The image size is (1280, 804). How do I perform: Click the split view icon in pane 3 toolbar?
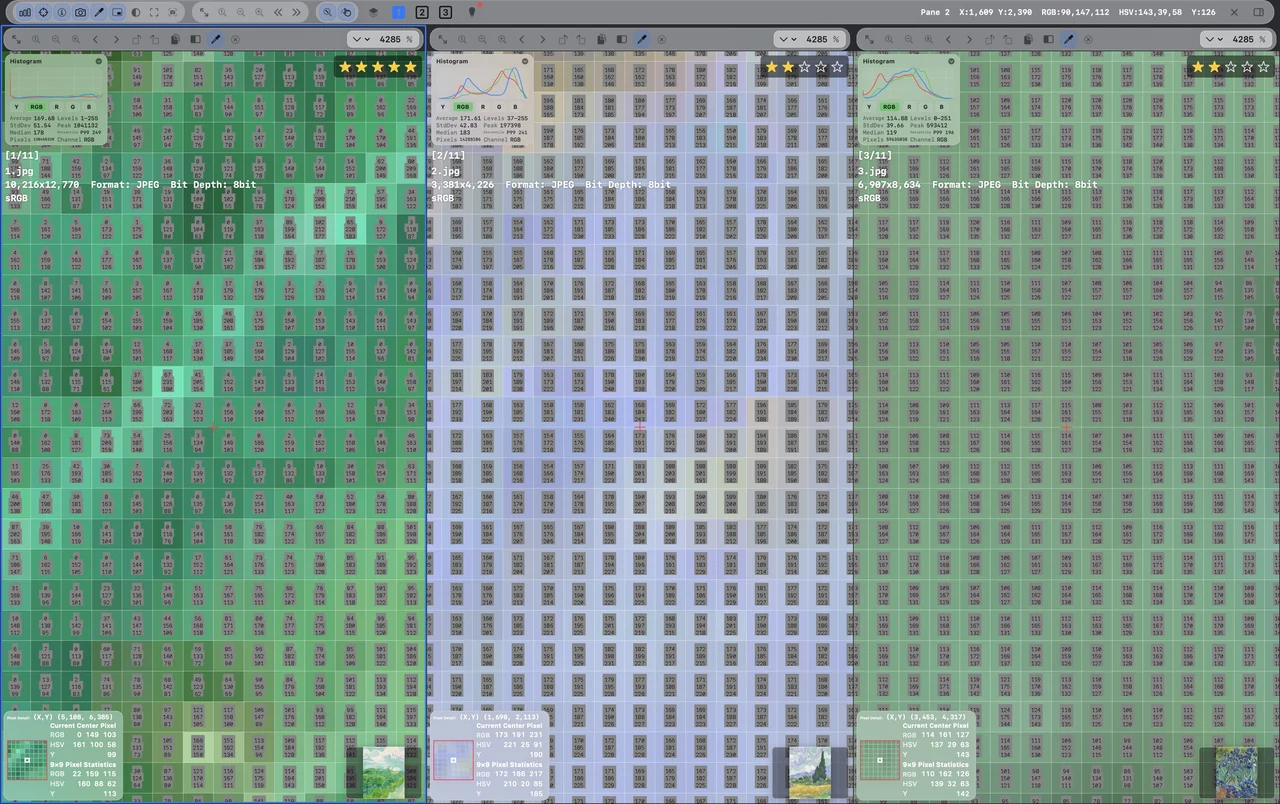[1048, 39]
